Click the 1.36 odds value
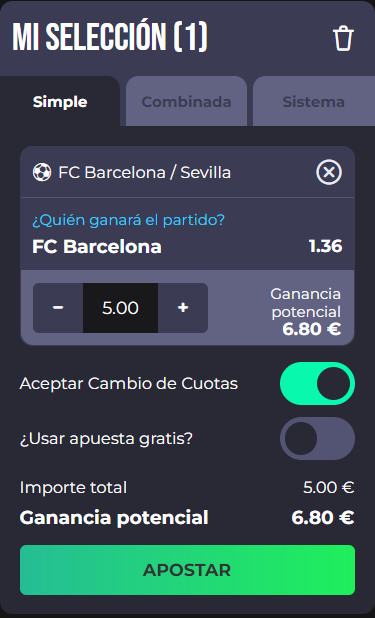This screenshot has width=375, height=618. [x=325, y=247]
